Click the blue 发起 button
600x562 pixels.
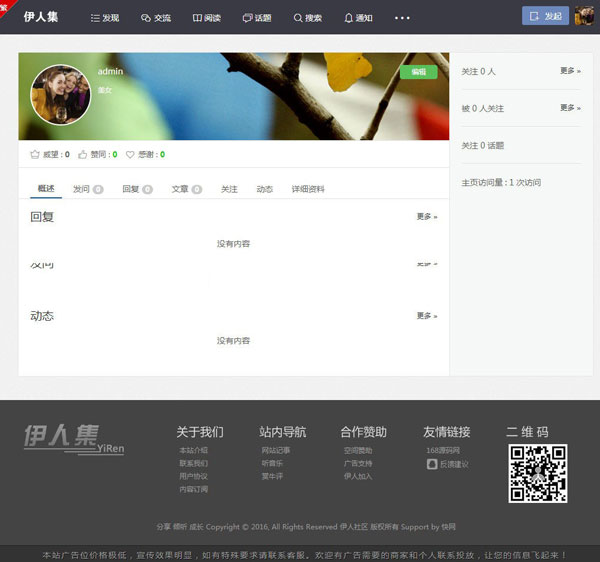(x=545, y=16)
